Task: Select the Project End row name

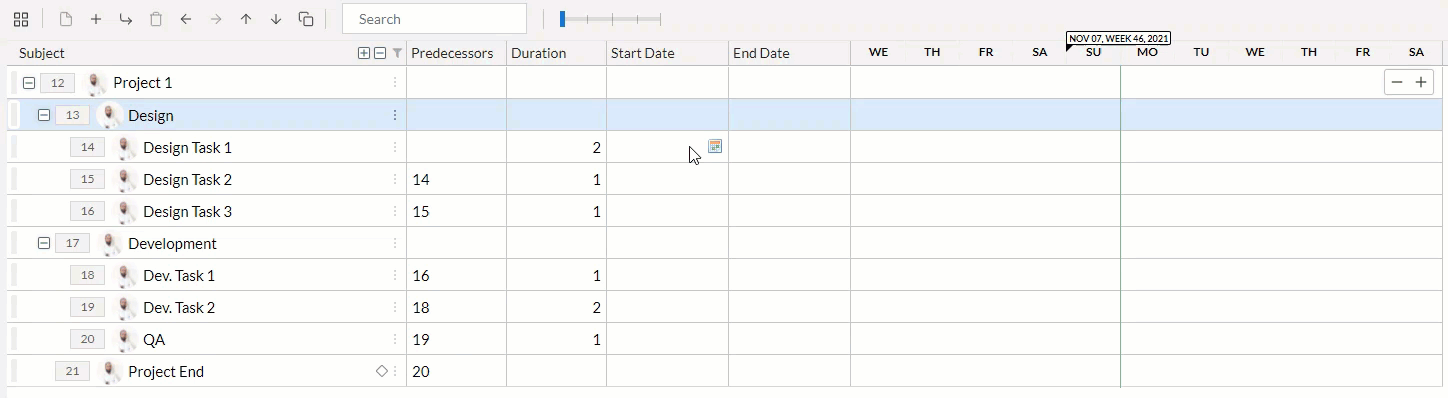Action: click(x=166, y=371)
